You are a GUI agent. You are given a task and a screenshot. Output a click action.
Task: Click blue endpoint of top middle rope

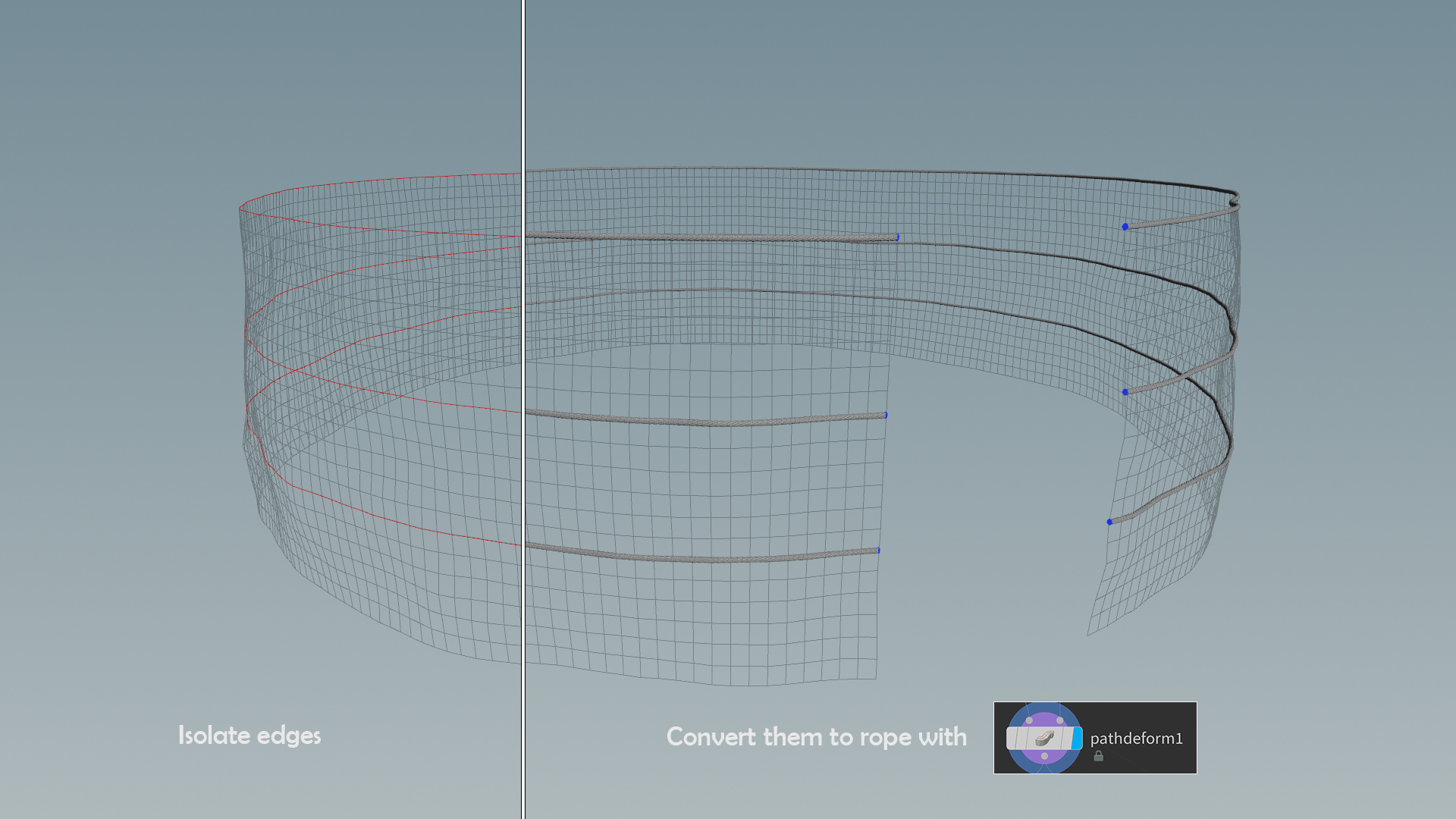pos(898,237)
